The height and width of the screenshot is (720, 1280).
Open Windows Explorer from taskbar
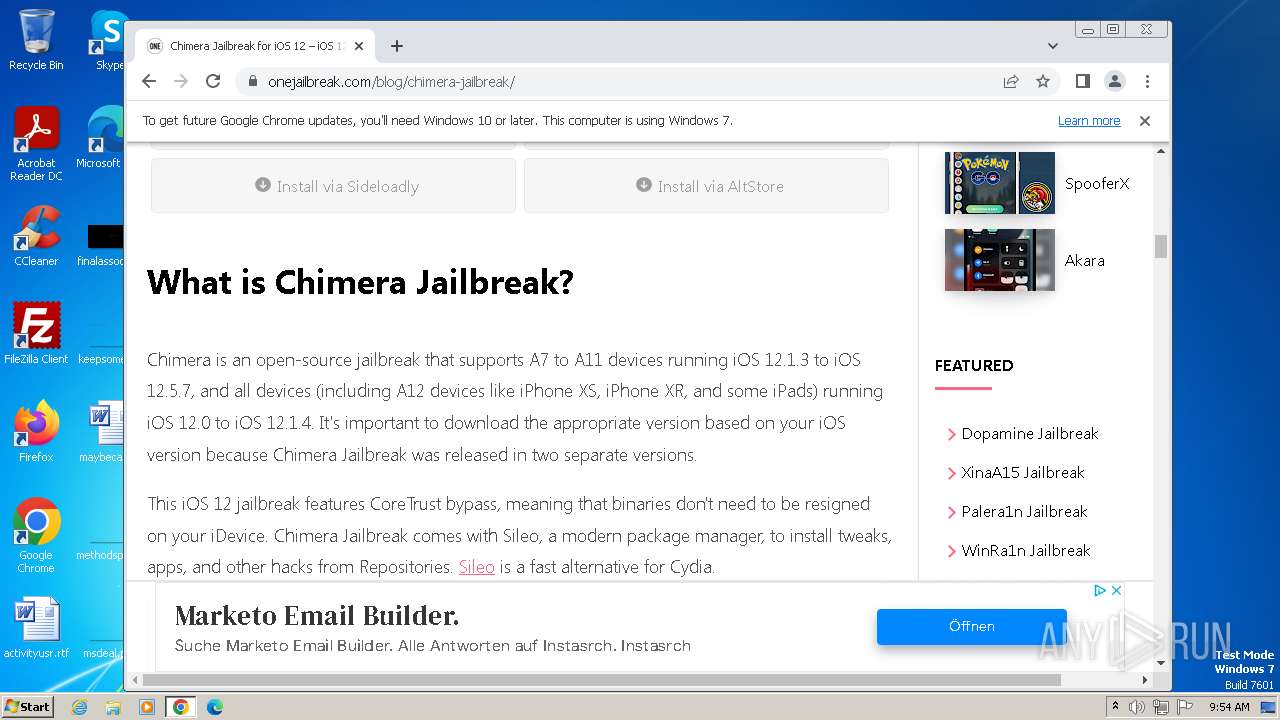pyautogui.click(x=113, y=707)
